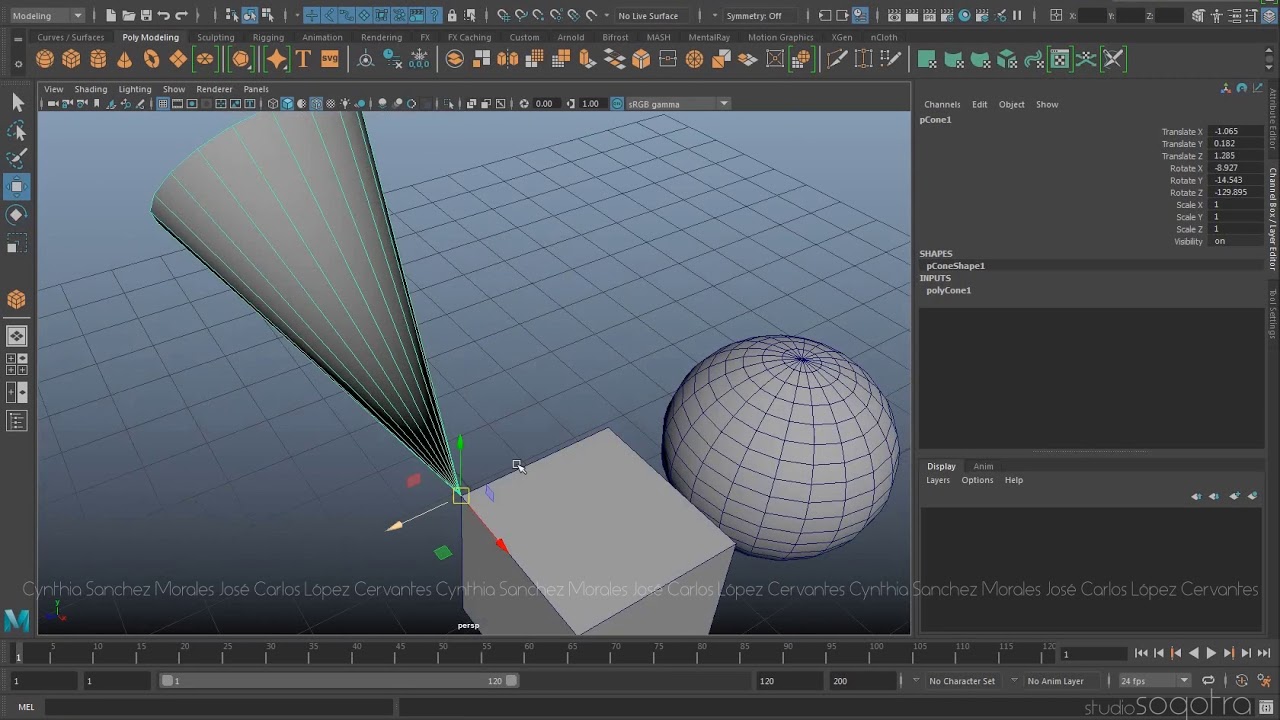Viewport: 1280px width, 720px height.
Task: Activate the Rotate tool in toolbox
Action: tap(17, 215)
